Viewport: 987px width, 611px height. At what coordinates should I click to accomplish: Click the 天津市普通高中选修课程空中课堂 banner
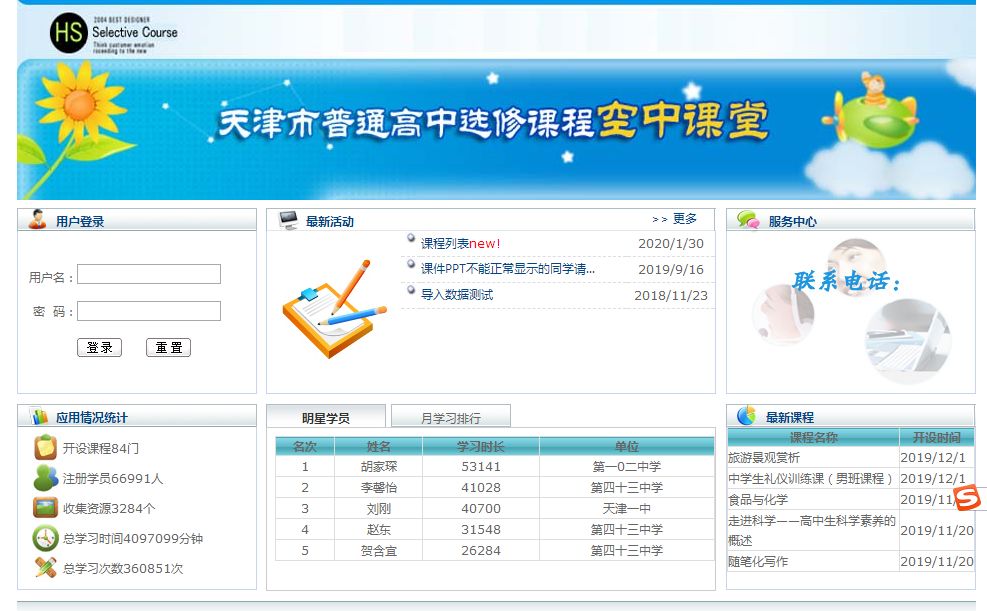(x=496, y=129)
